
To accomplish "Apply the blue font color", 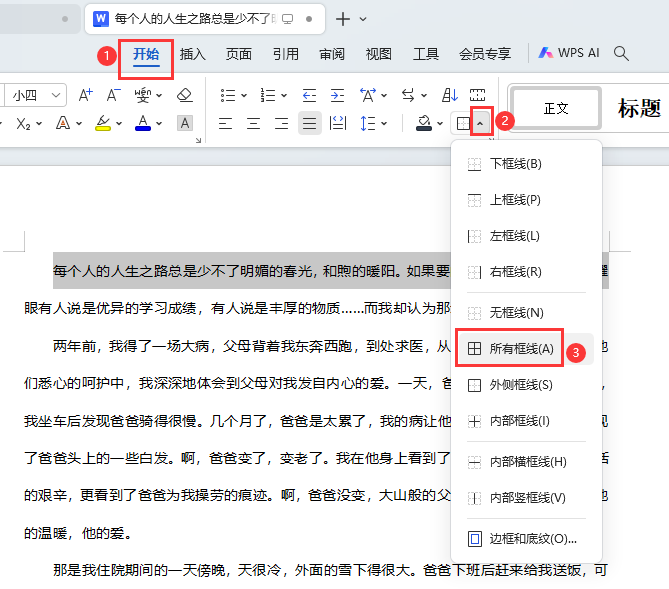I will 143,123.
